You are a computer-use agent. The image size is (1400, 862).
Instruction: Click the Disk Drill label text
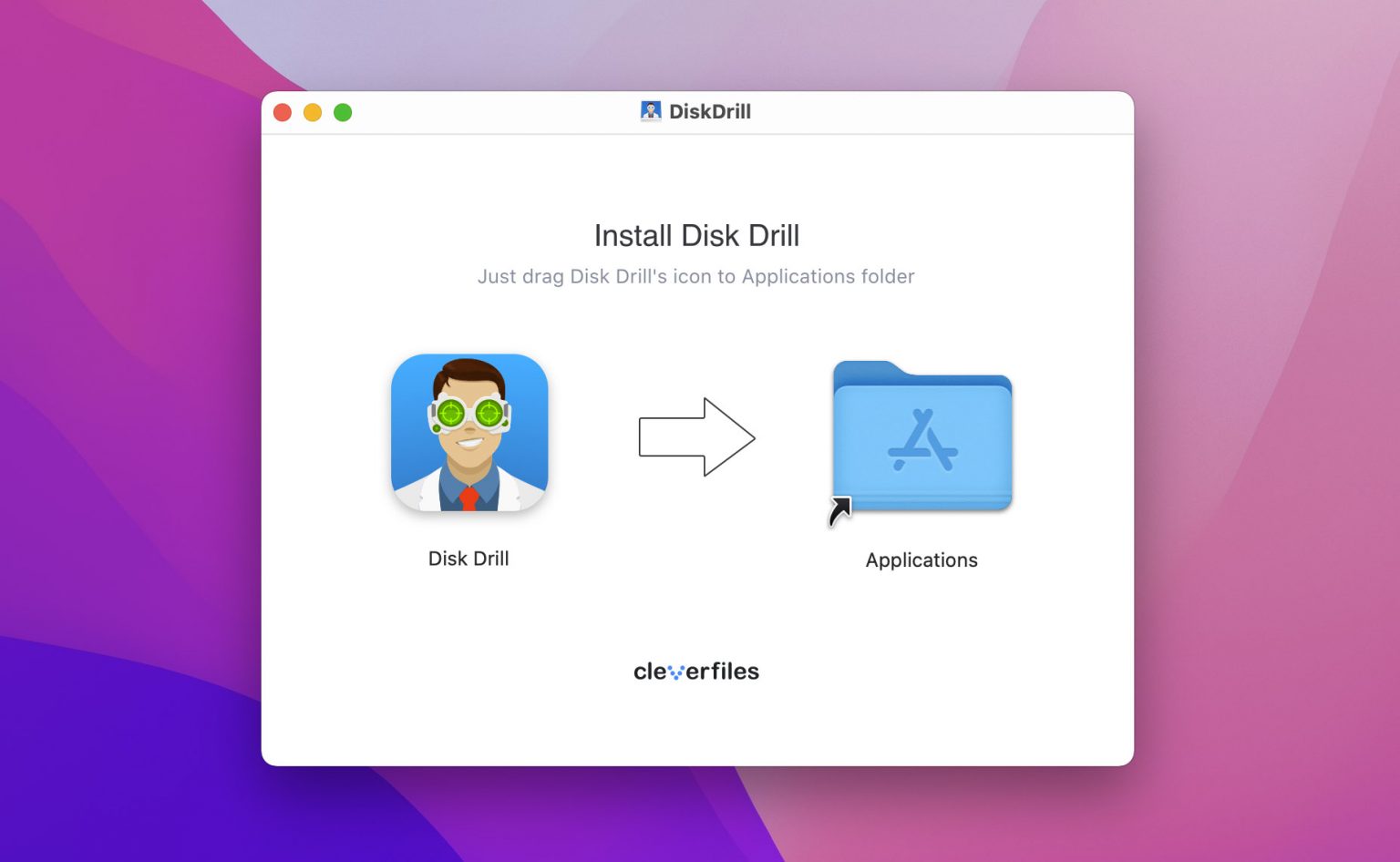[x=469, y=558]
